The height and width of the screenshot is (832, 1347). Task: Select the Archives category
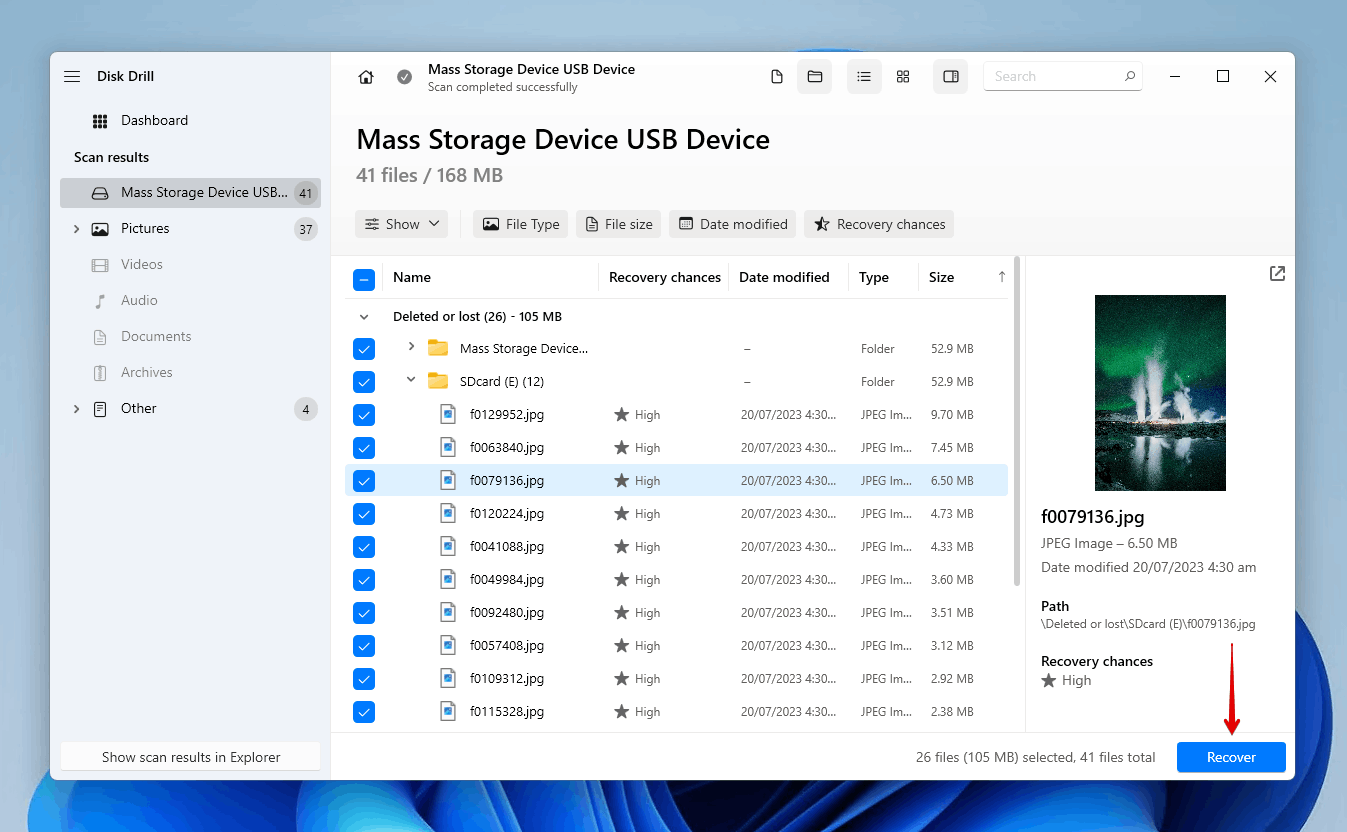pyautogui.click(x=190, y=373)
